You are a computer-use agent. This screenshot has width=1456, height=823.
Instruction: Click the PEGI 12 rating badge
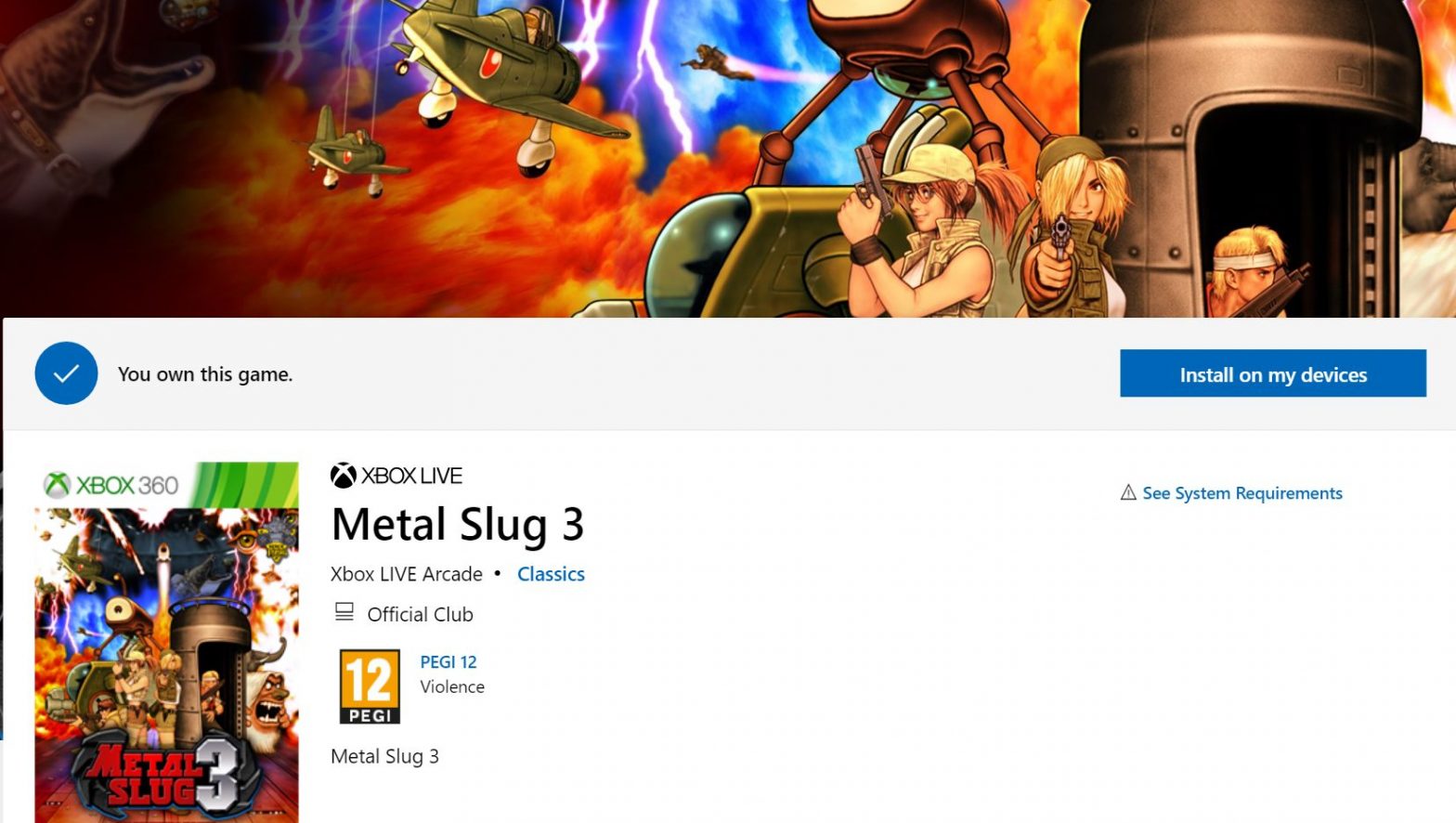370,686
